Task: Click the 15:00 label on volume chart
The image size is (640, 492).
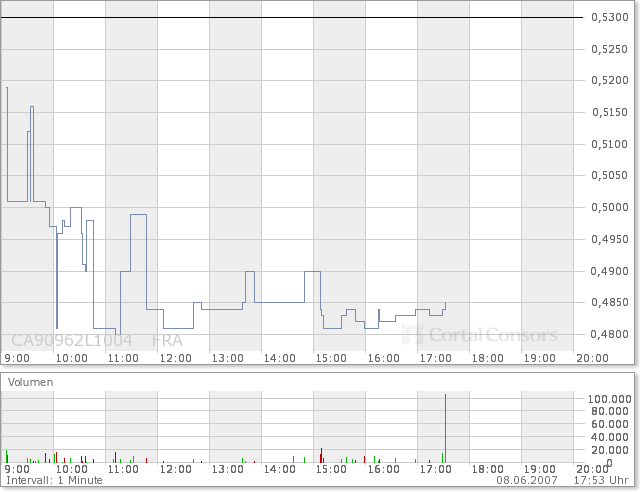Action: click(331, 468)
